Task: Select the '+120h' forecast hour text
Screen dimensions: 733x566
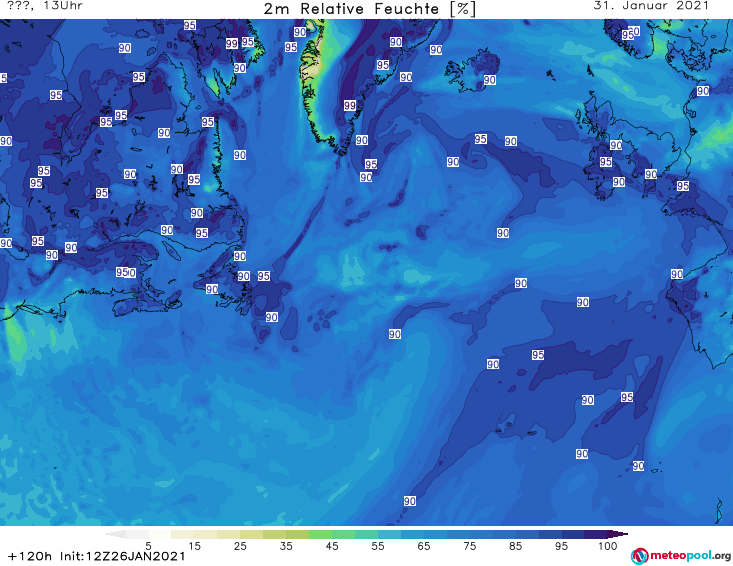Action: click(x=30, y=557)
